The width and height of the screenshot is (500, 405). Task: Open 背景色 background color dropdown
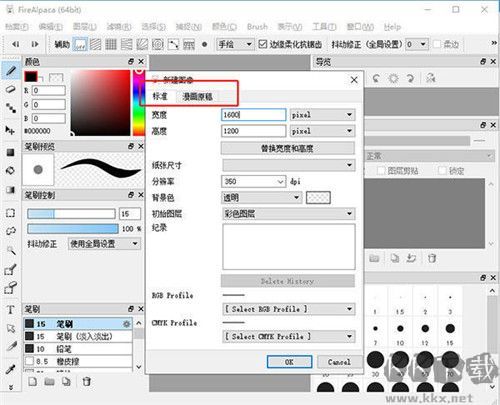click(262, 198)
